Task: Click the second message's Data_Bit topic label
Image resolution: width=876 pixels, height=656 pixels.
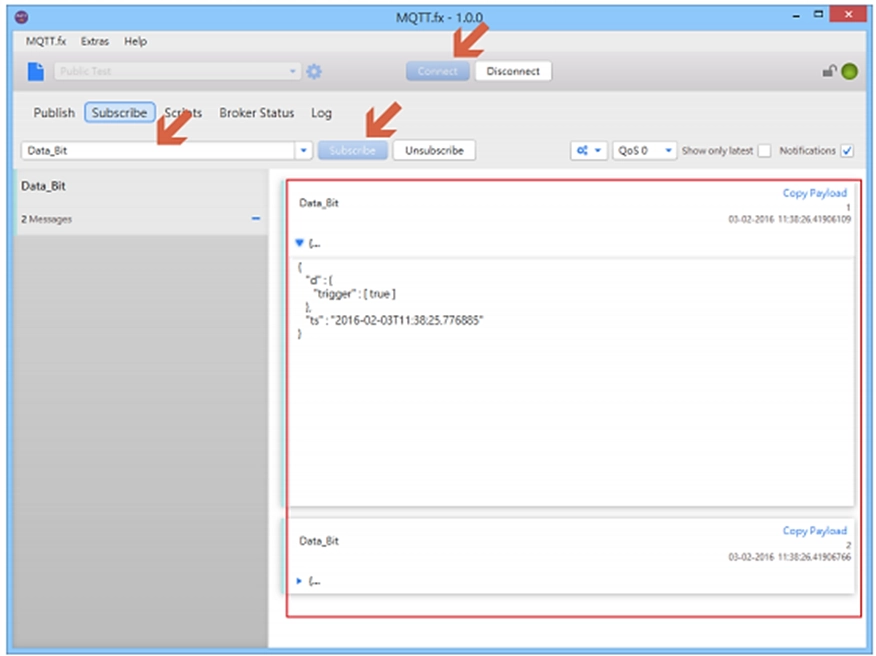Action: 319,541
